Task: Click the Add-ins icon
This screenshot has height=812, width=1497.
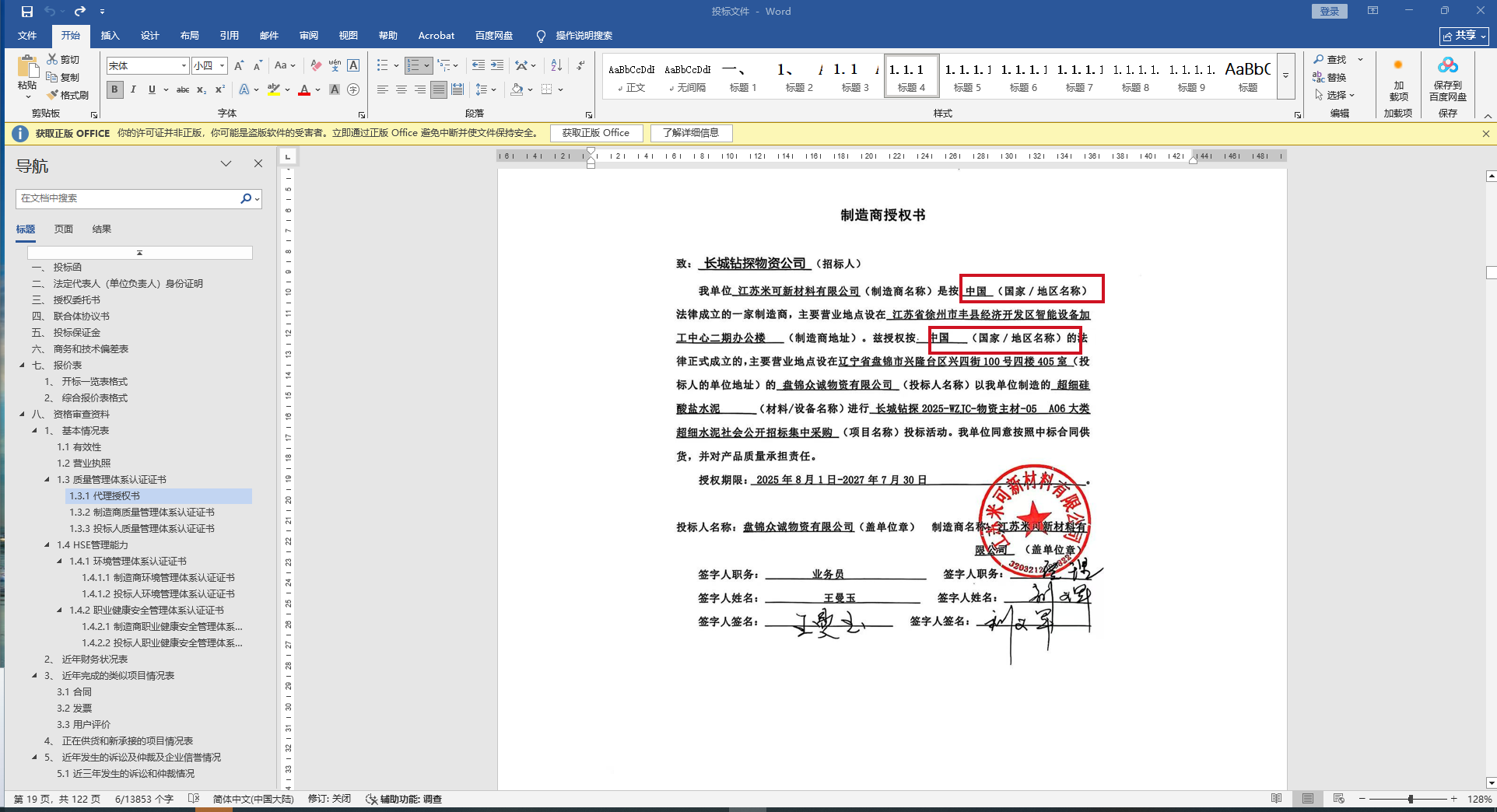Action: 1398,79
